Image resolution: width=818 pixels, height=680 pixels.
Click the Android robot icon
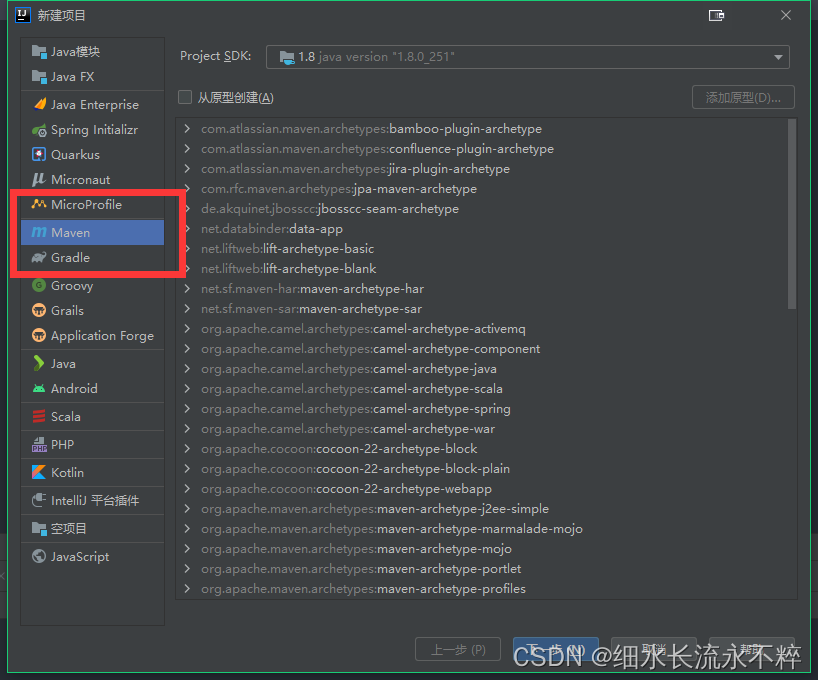tap(39, 388)
